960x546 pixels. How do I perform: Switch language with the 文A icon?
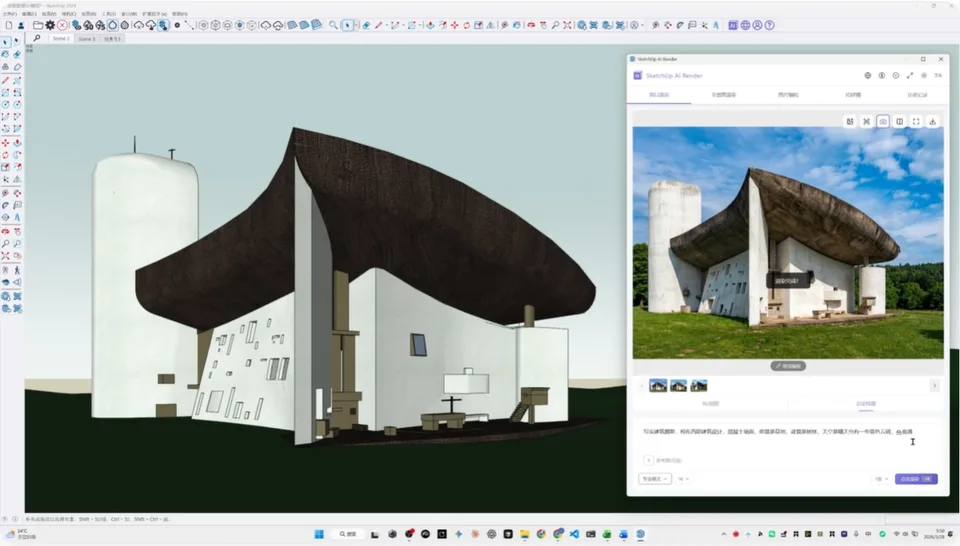coord(938,75)
